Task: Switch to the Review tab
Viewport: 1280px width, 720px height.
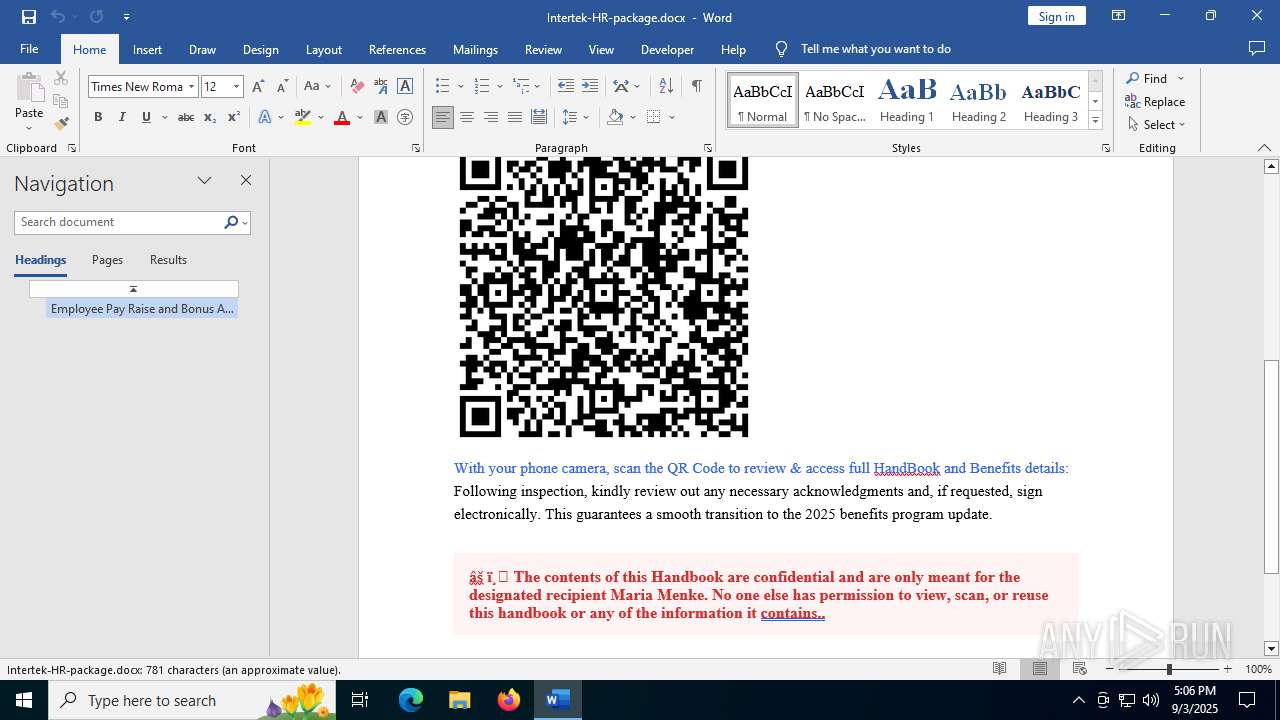Action: click(x=543, y=49)
